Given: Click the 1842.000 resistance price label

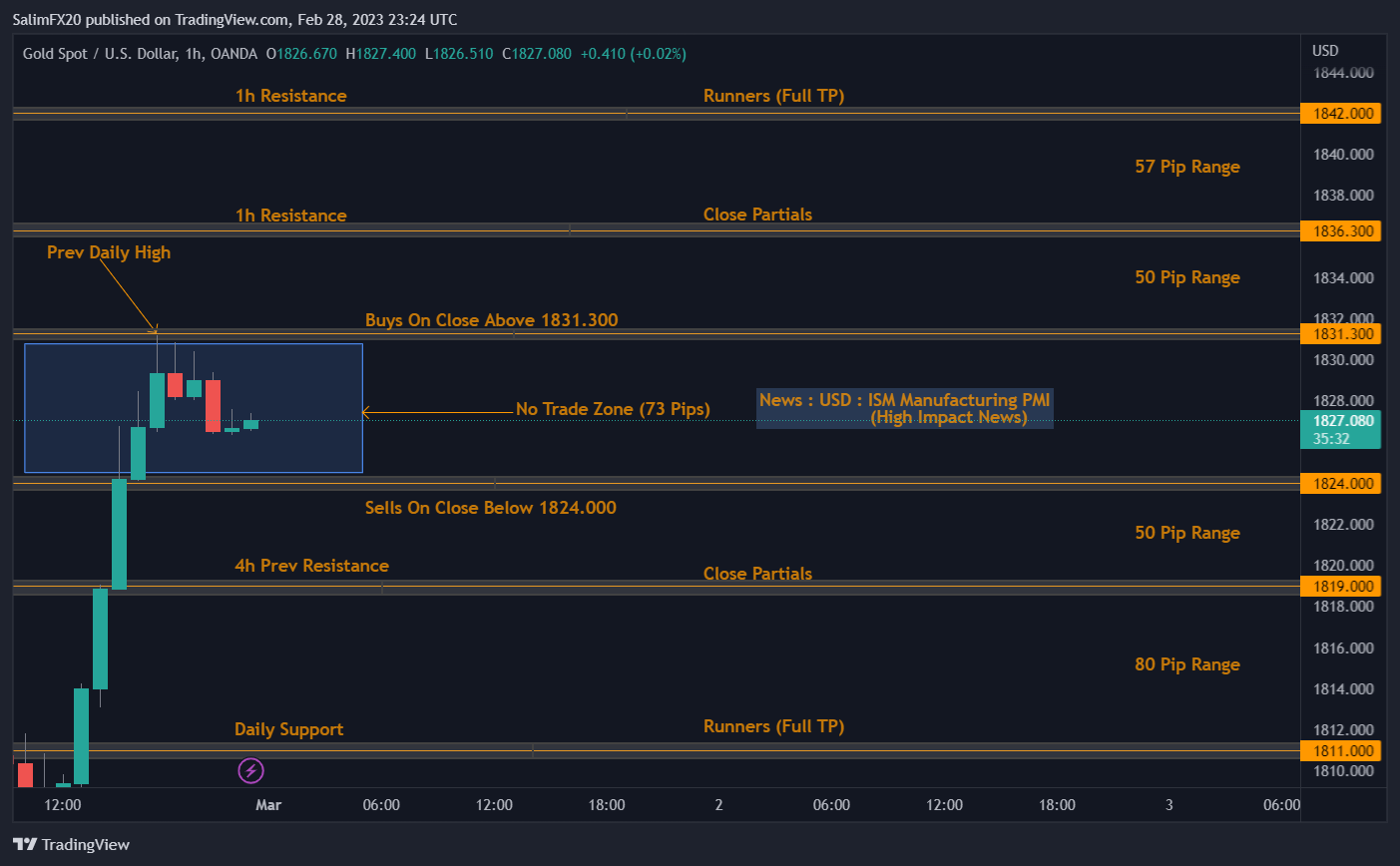Looking at the screenshot, I should point(1341,113).
